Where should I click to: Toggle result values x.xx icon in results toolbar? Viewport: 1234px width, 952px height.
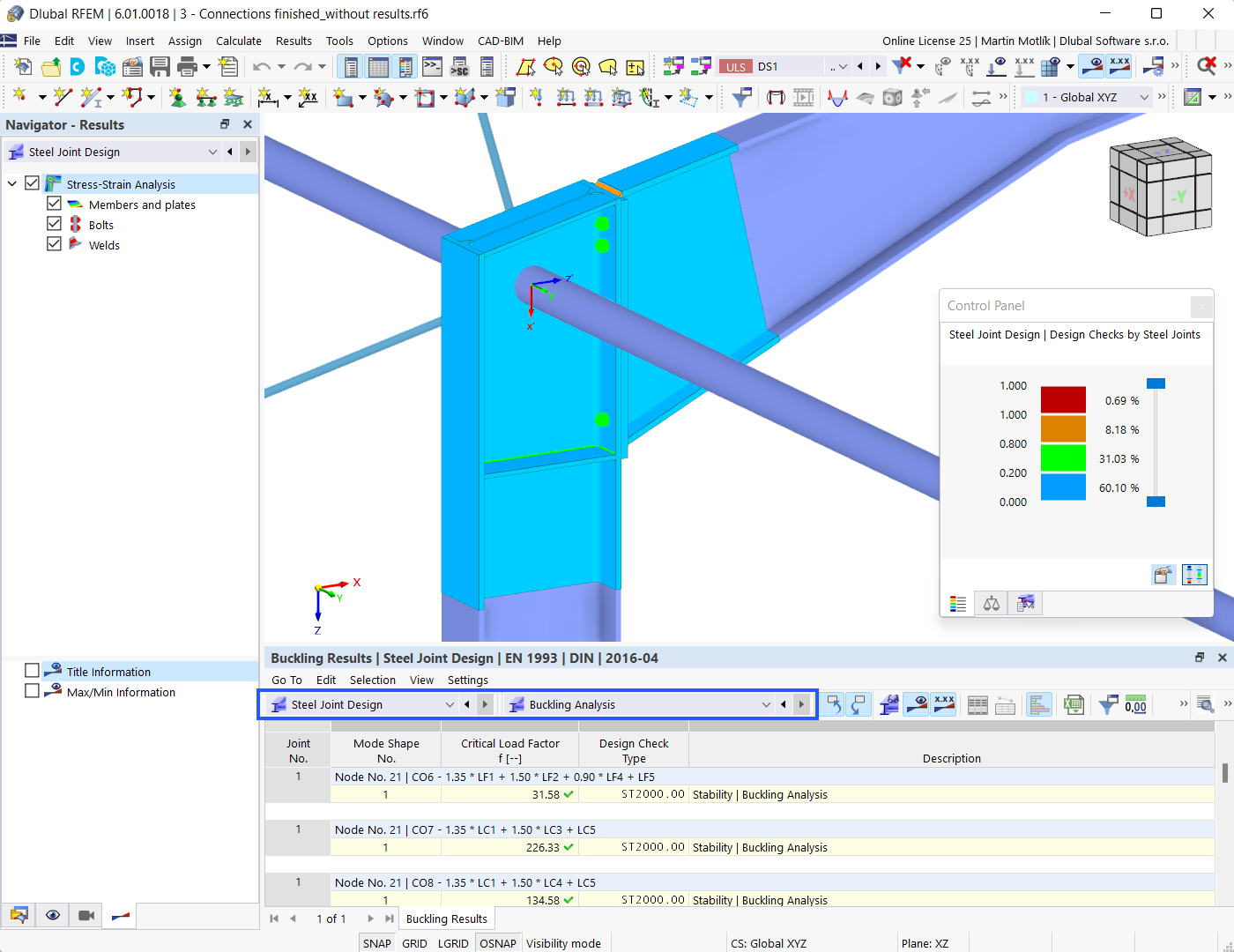[x=944, y=704]
